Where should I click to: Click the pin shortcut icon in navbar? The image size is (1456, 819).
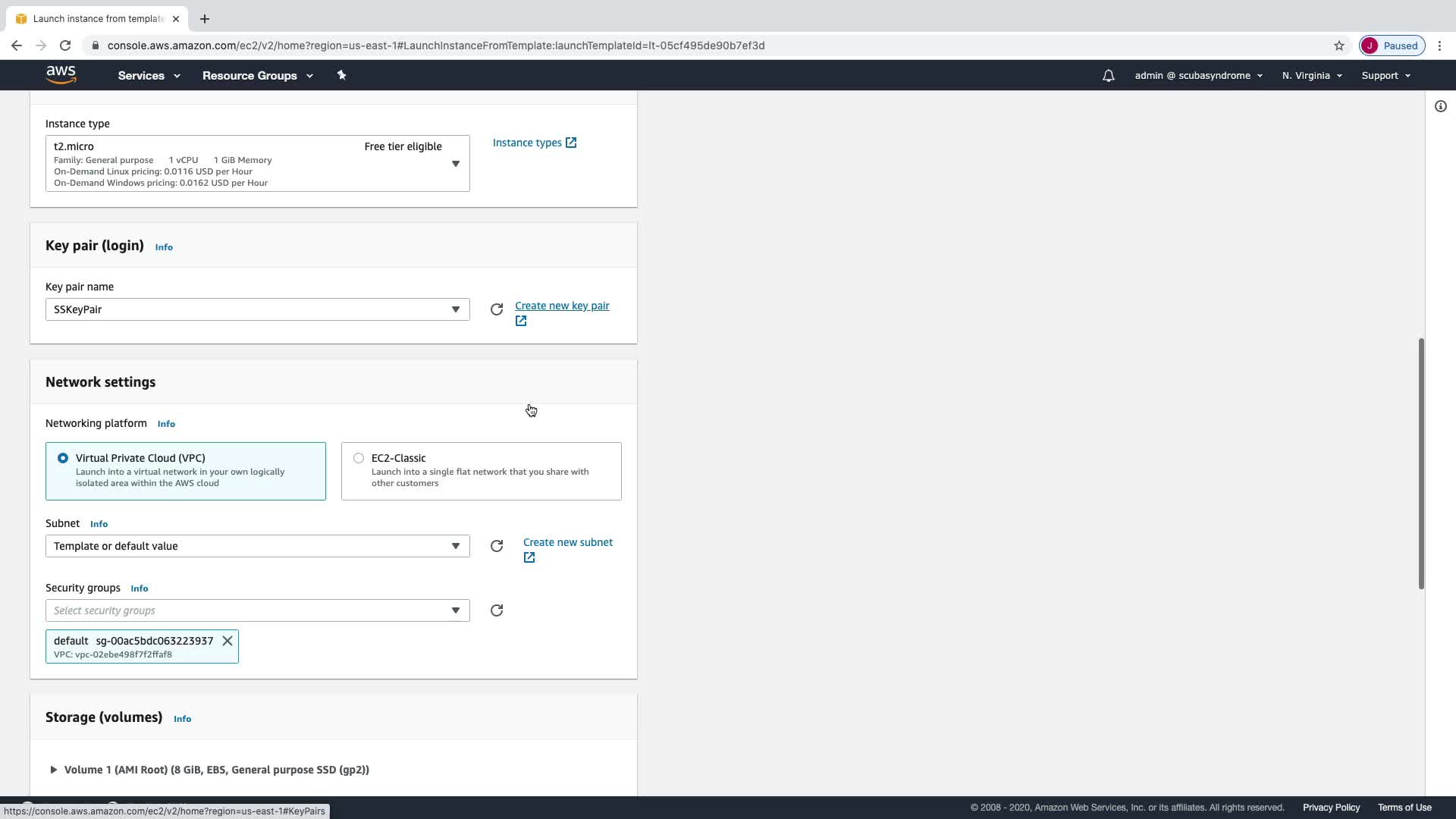[x=341, y=75]
